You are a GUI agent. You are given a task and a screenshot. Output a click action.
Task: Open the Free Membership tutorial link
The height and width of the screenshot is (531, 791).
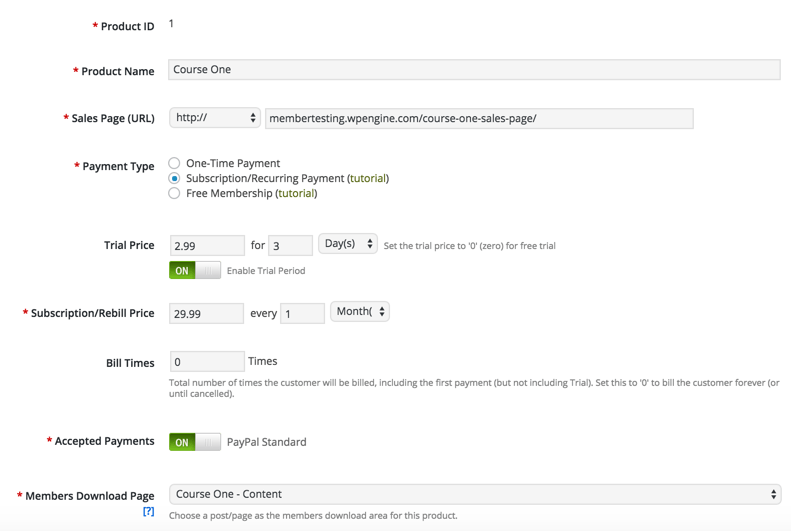tap(296, 193)
